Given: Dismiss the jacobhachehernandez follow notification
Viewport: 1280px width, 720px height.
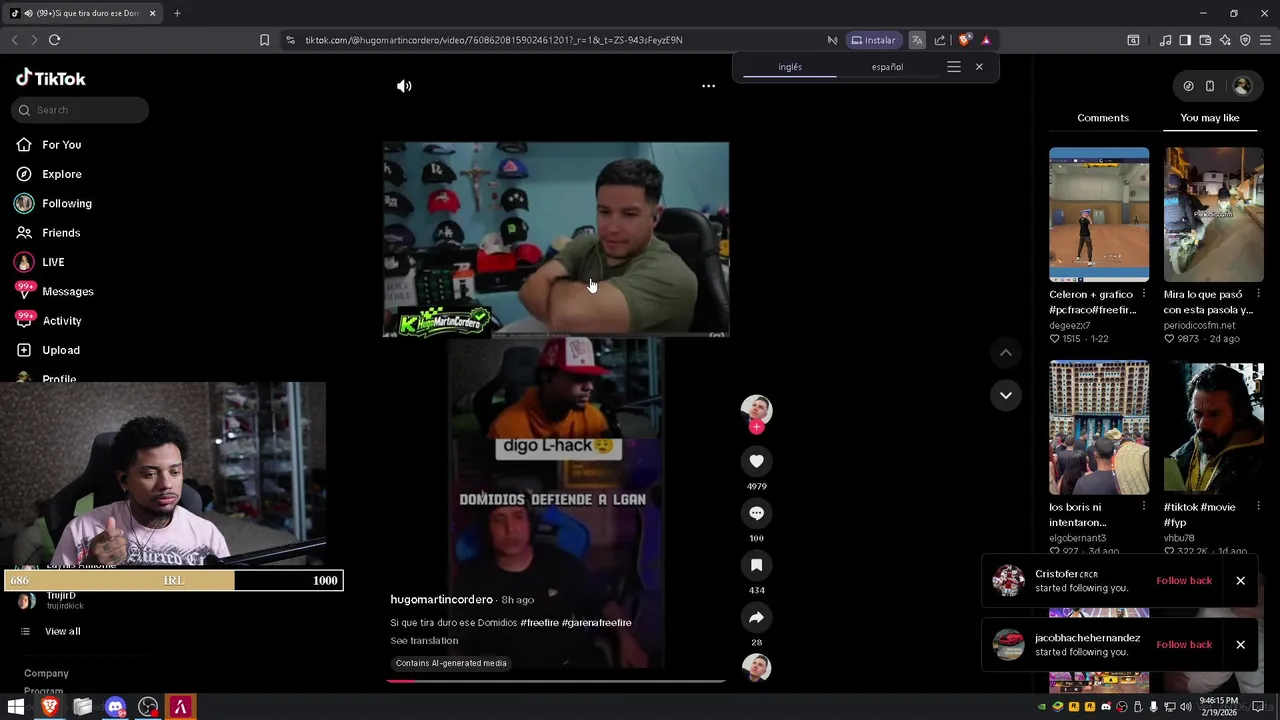Looking at the screenshot, I should (1240, 644).
